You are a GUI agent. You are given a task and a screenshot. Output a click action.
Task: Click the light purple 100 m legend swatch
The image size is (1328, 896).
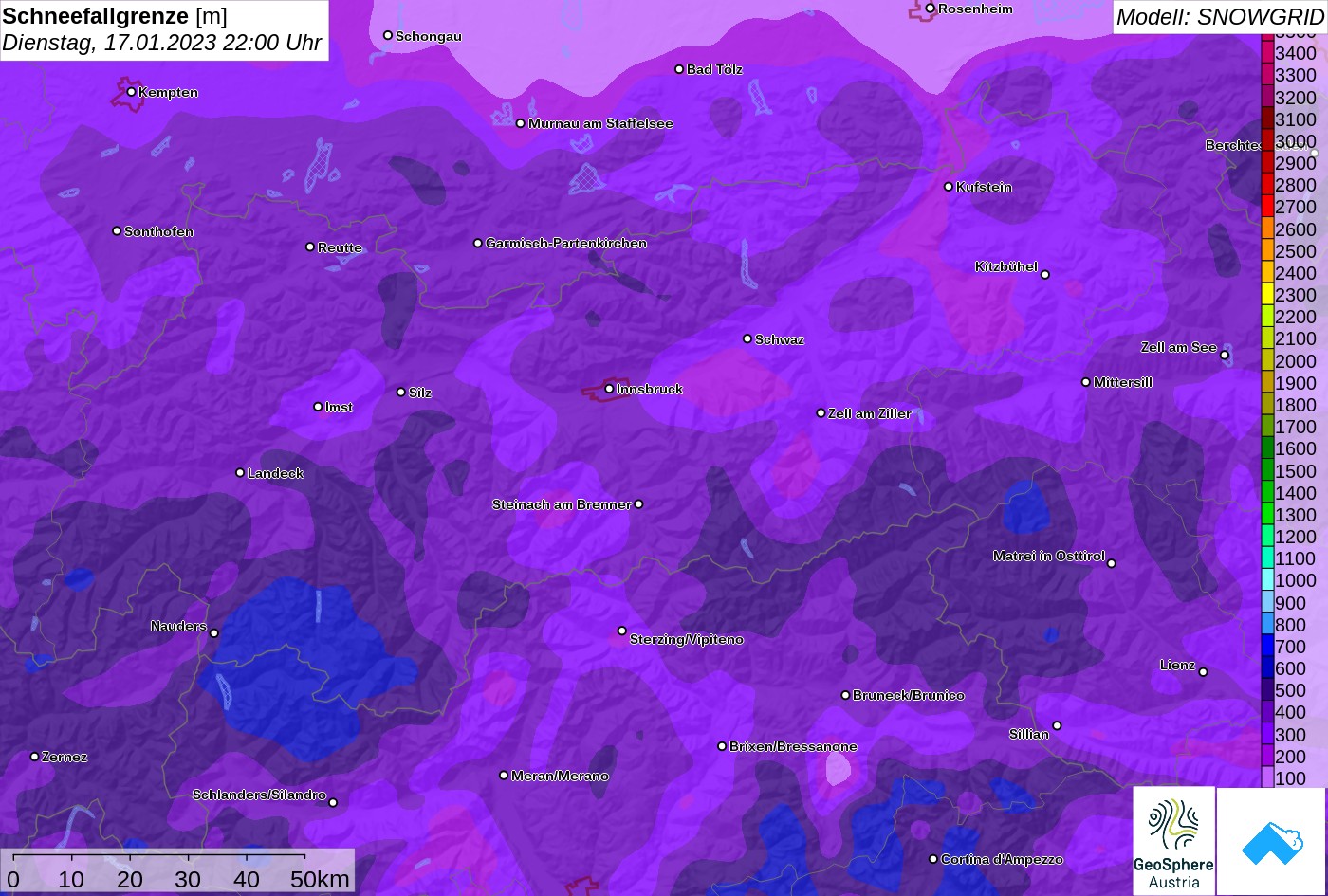point(1267,778)
